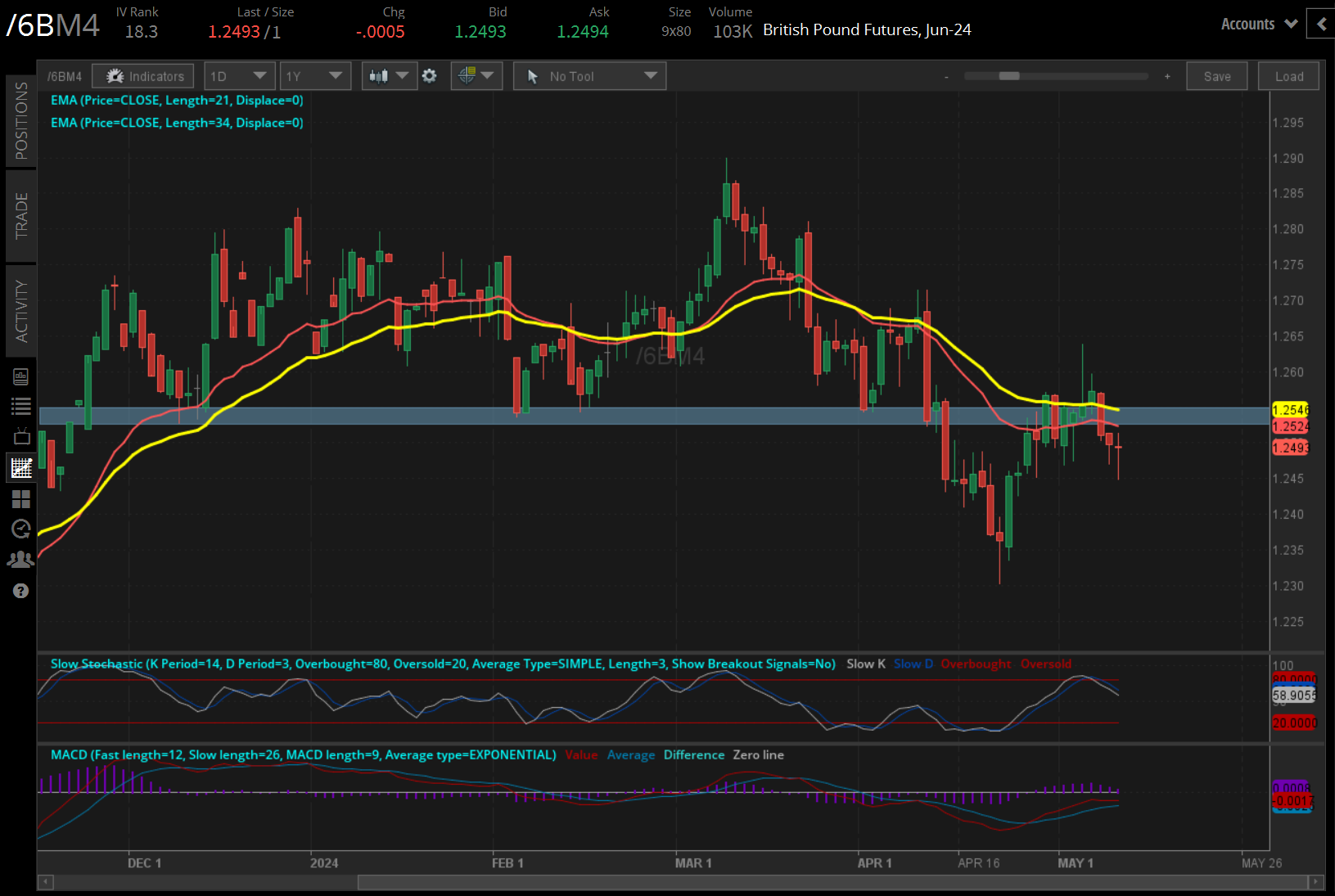Click the clock history icon

point(21,529)
